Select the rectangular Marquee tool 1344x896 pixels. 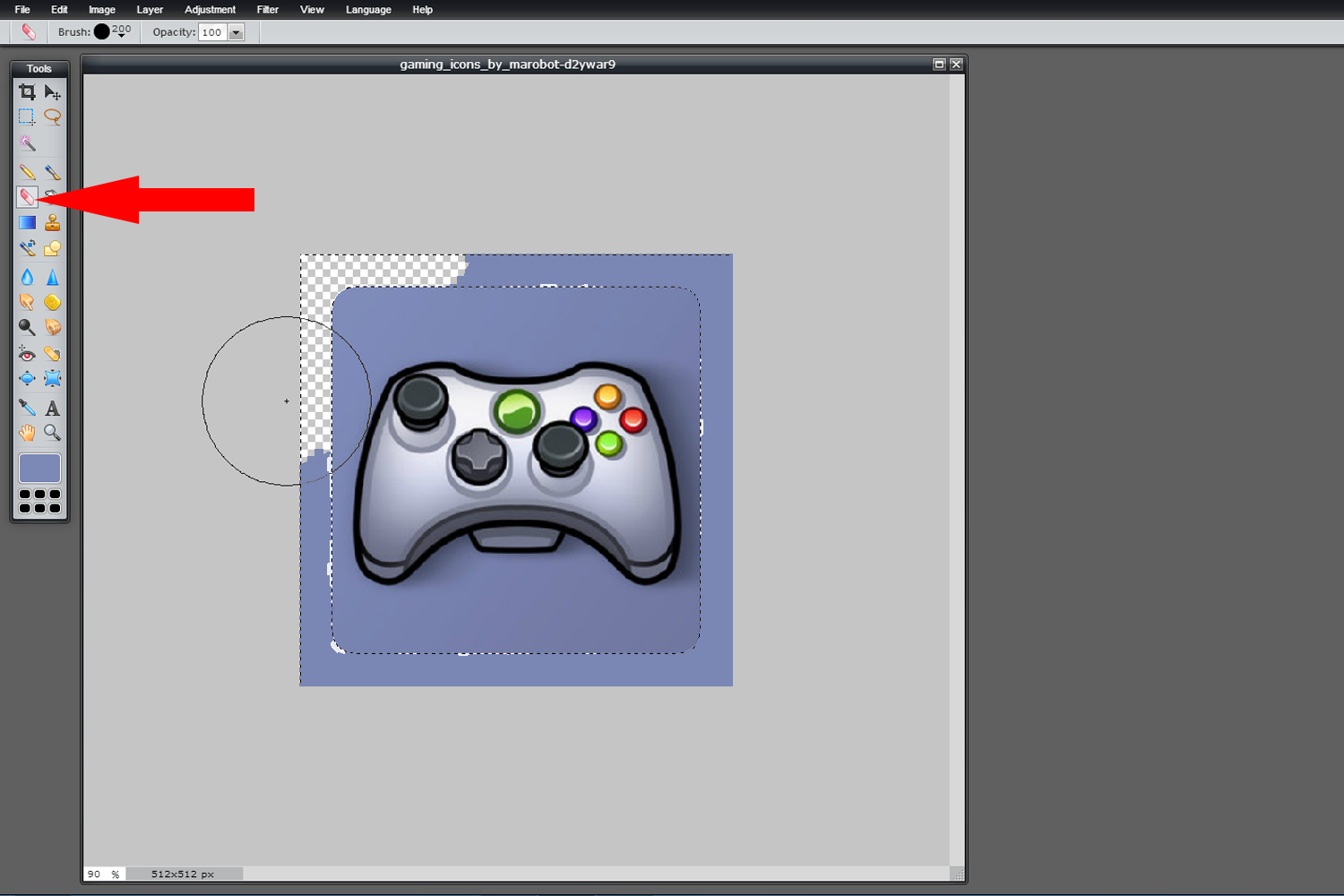(x=27, y=116)
